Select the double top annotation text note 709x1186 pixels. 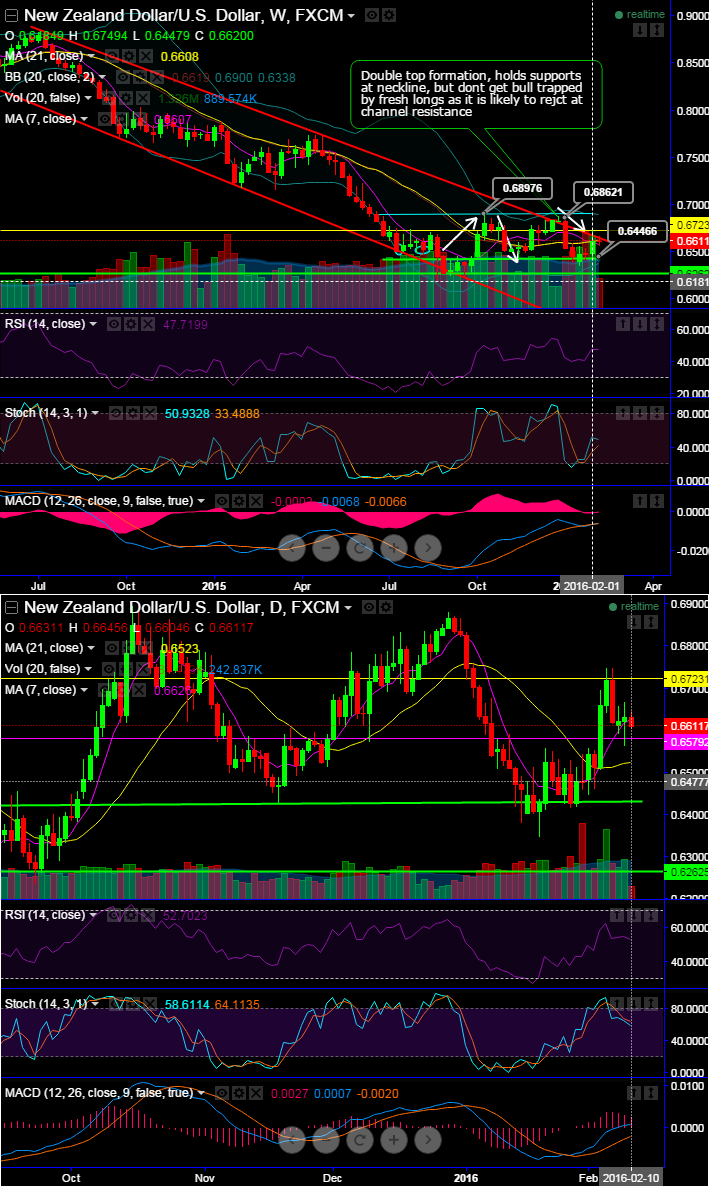(x=477, y=94)
